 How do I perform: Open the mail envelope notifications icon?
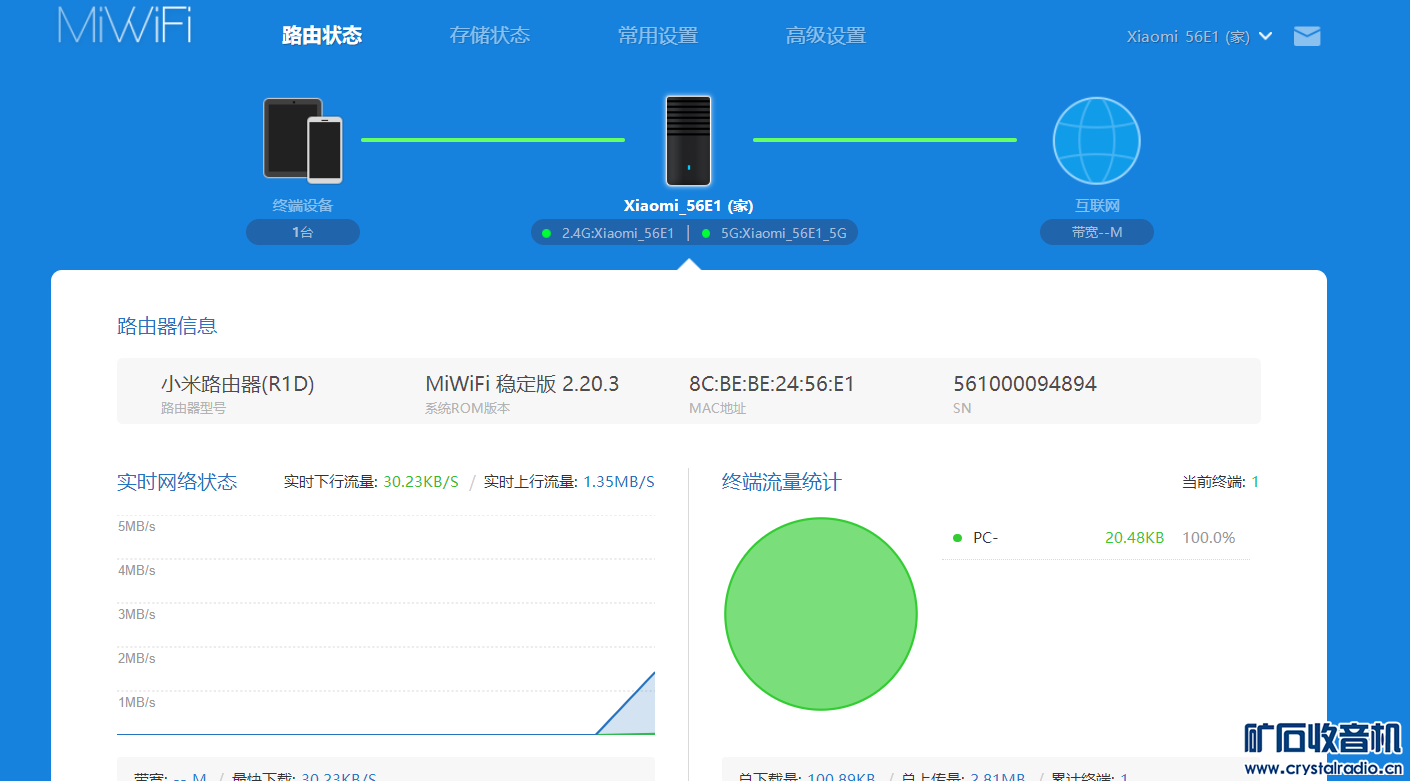pyautogui.click(x=1307, y=36)
